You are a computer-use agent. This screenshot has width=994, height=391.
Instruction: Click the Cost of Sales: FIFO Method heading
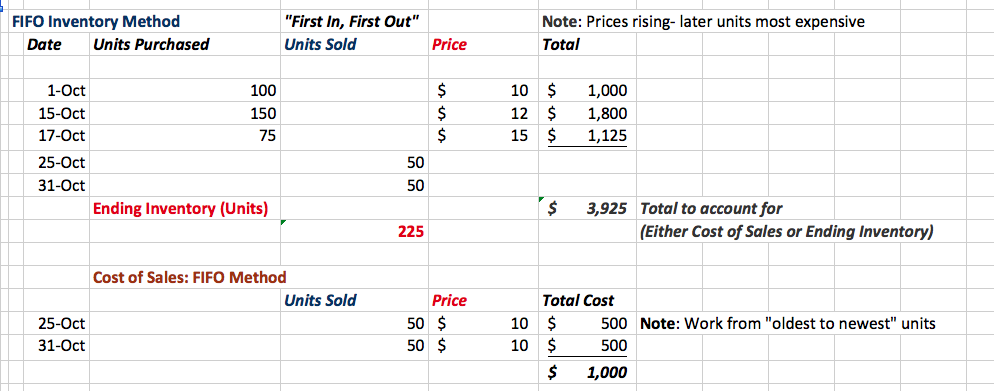(x=190, y=277)
